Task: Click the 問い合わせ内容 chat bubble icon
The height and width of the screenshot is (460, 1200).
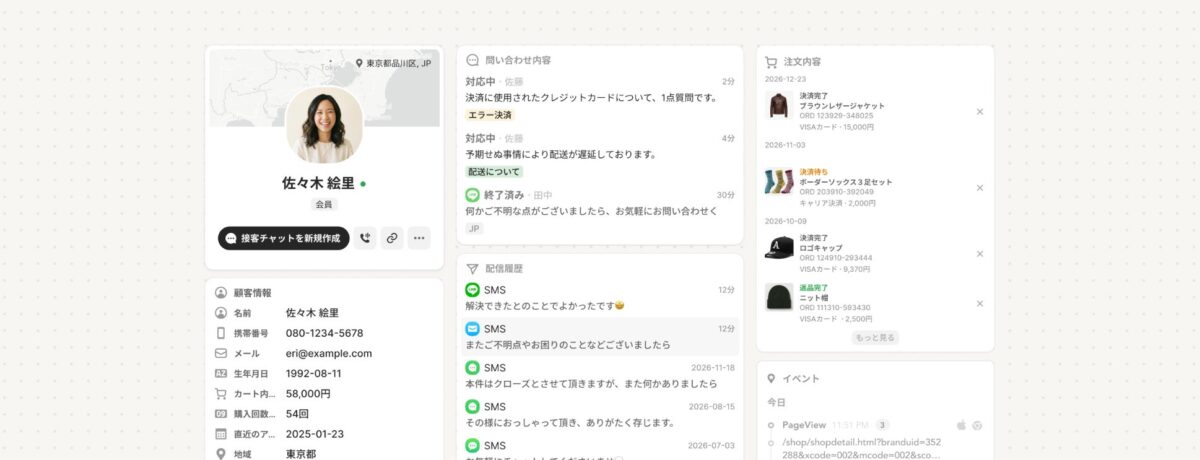Action: pyautogui.click(x=473, y=60)
